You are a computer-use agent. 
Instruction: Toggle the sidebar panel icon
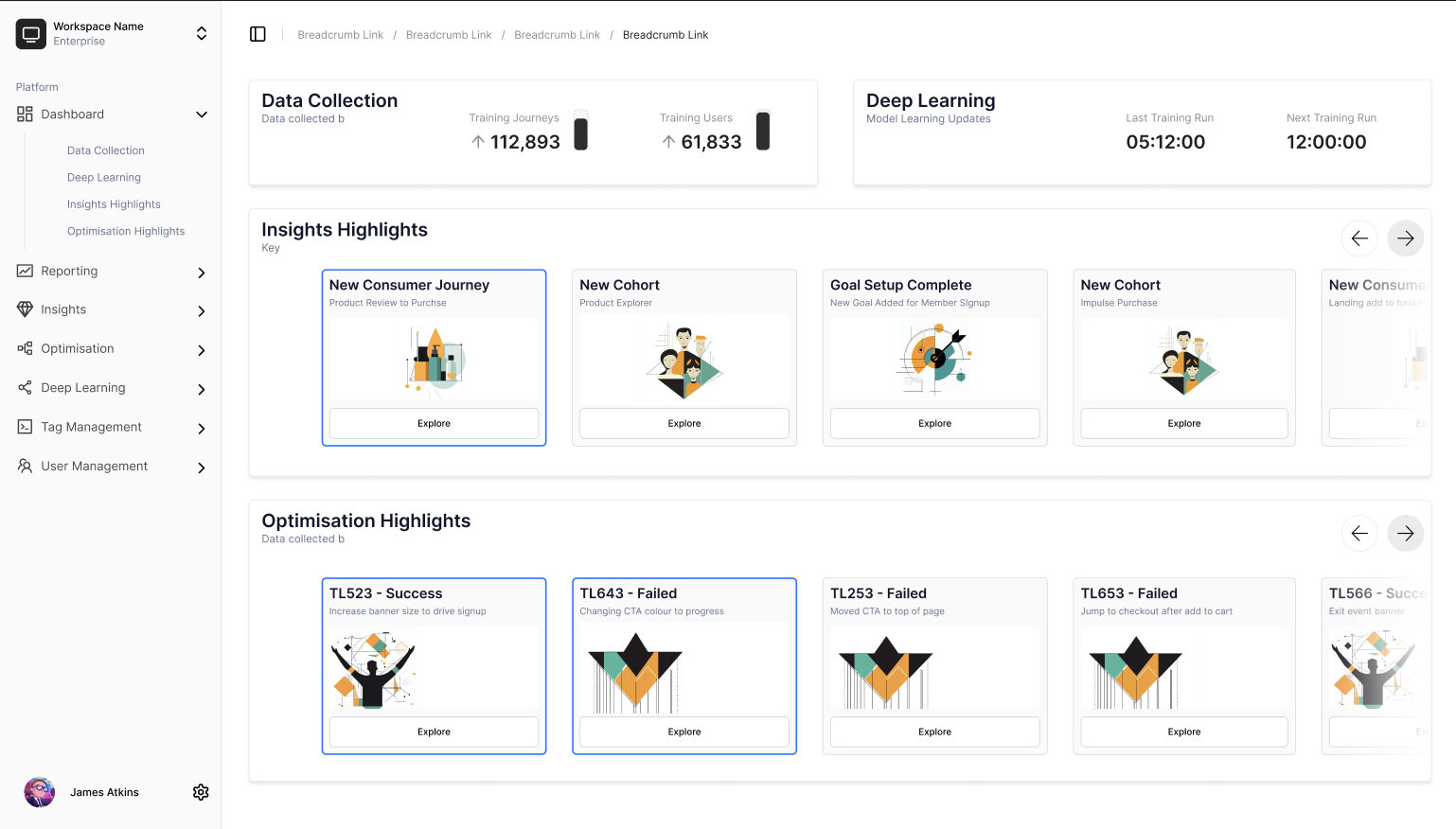coord(257,34)
